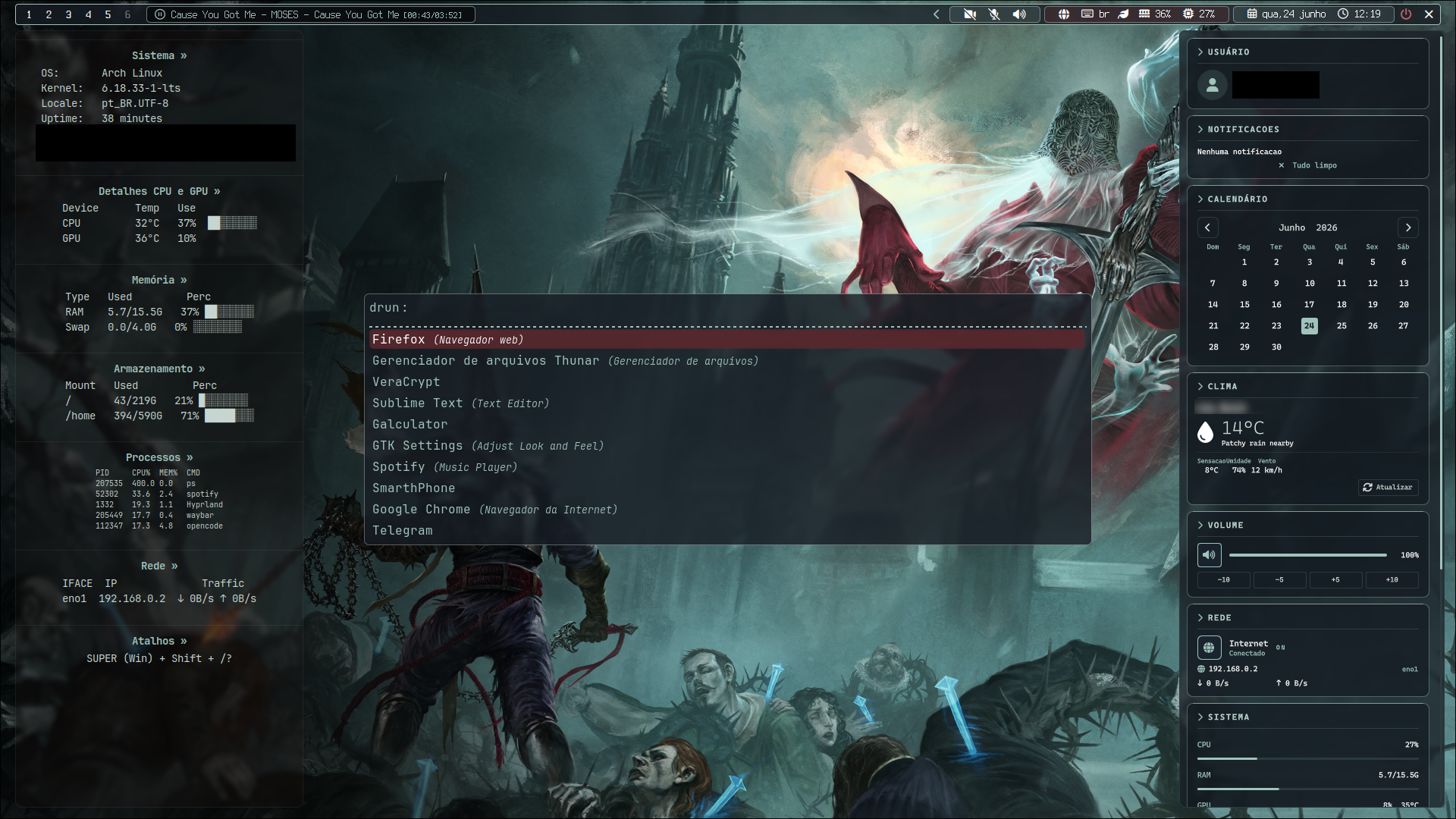This screenshot has height=819, width=1456.
Task: Click the speaker volume icon in top bar
Action: [x=1019, y=14]
